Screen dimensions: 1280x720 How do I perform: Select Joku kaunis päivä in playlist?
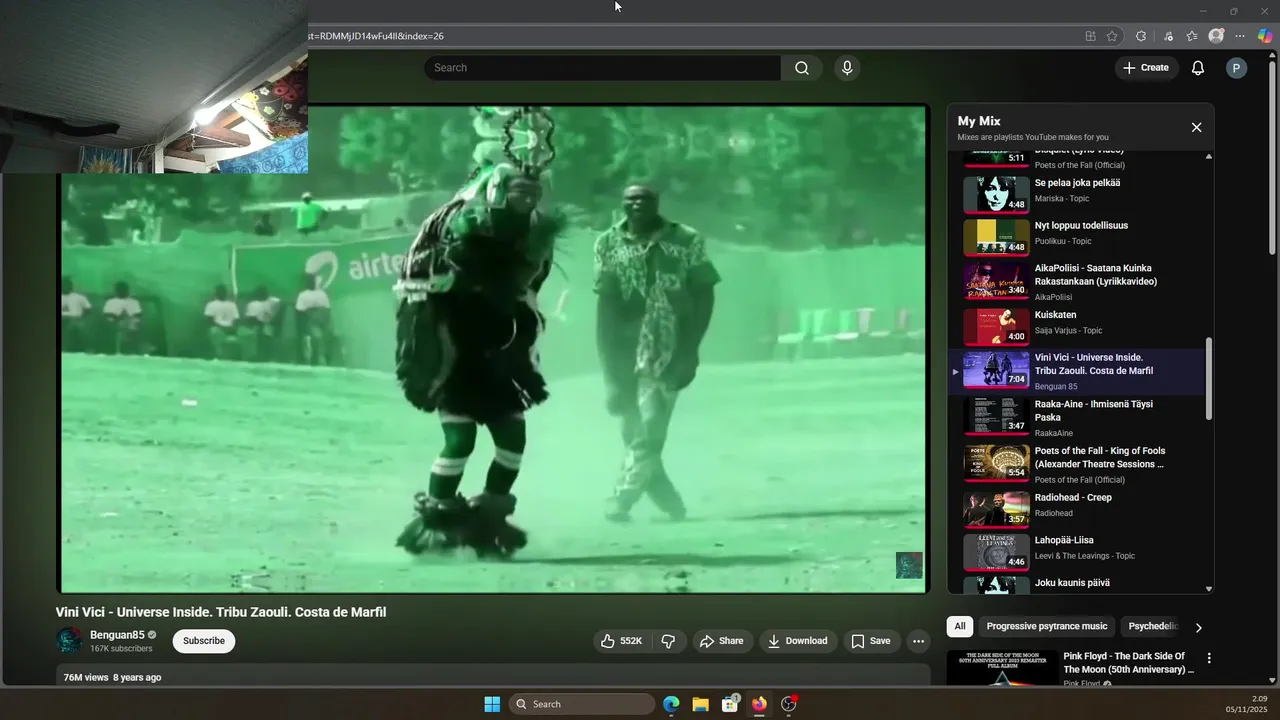click(x=1078, y=584)
